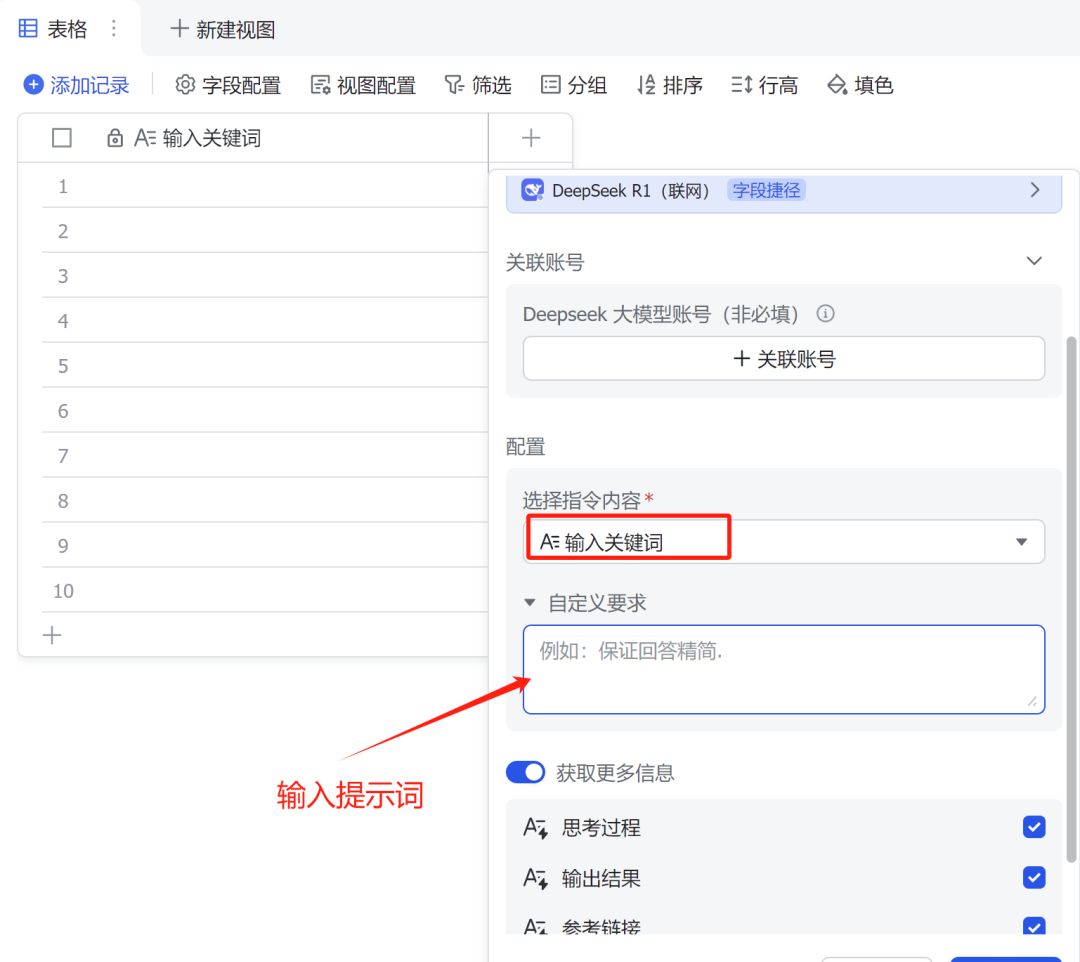Click the three-dot menu beside 表格 tab
Screen dimensions: 1080x962
coord(114,29)
